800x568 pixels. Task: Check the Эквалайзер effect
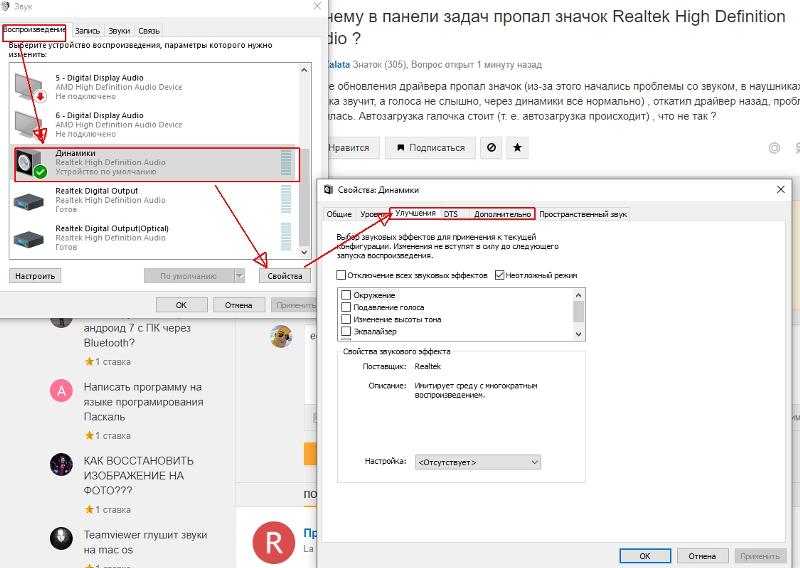click(x=346, y=331)
